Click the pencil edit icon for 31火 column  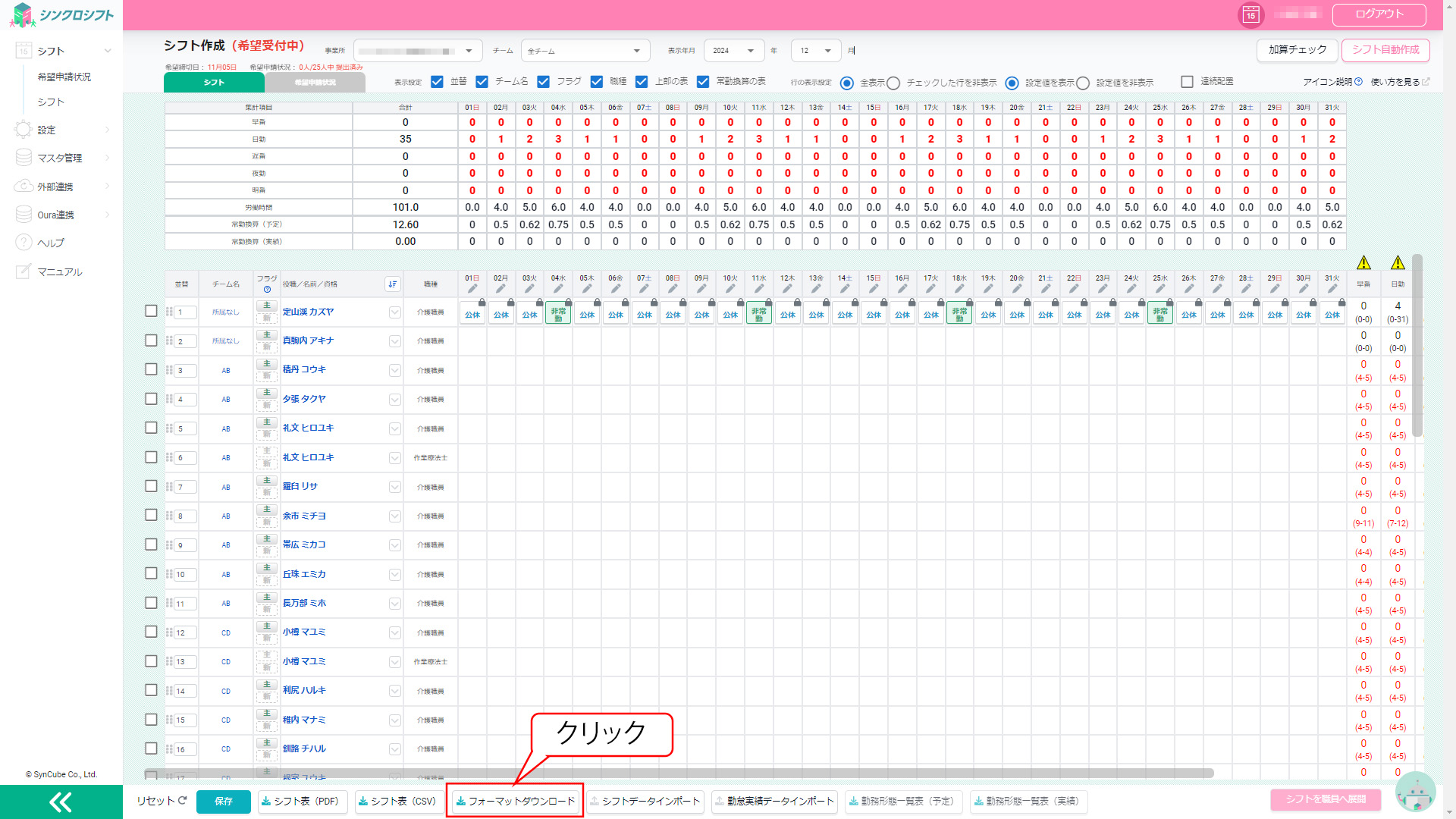[1332, 289]
